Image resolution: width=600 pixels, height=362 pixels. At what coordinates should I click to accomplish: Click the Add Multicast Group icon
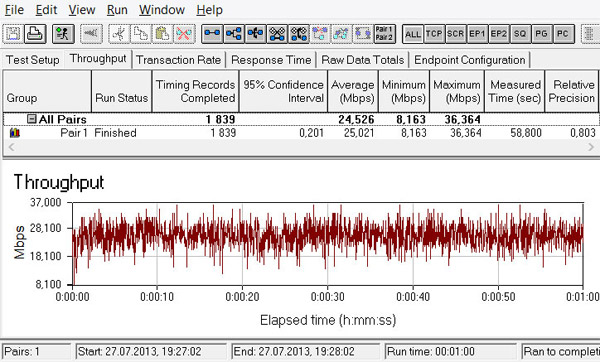tap(234, 34)
